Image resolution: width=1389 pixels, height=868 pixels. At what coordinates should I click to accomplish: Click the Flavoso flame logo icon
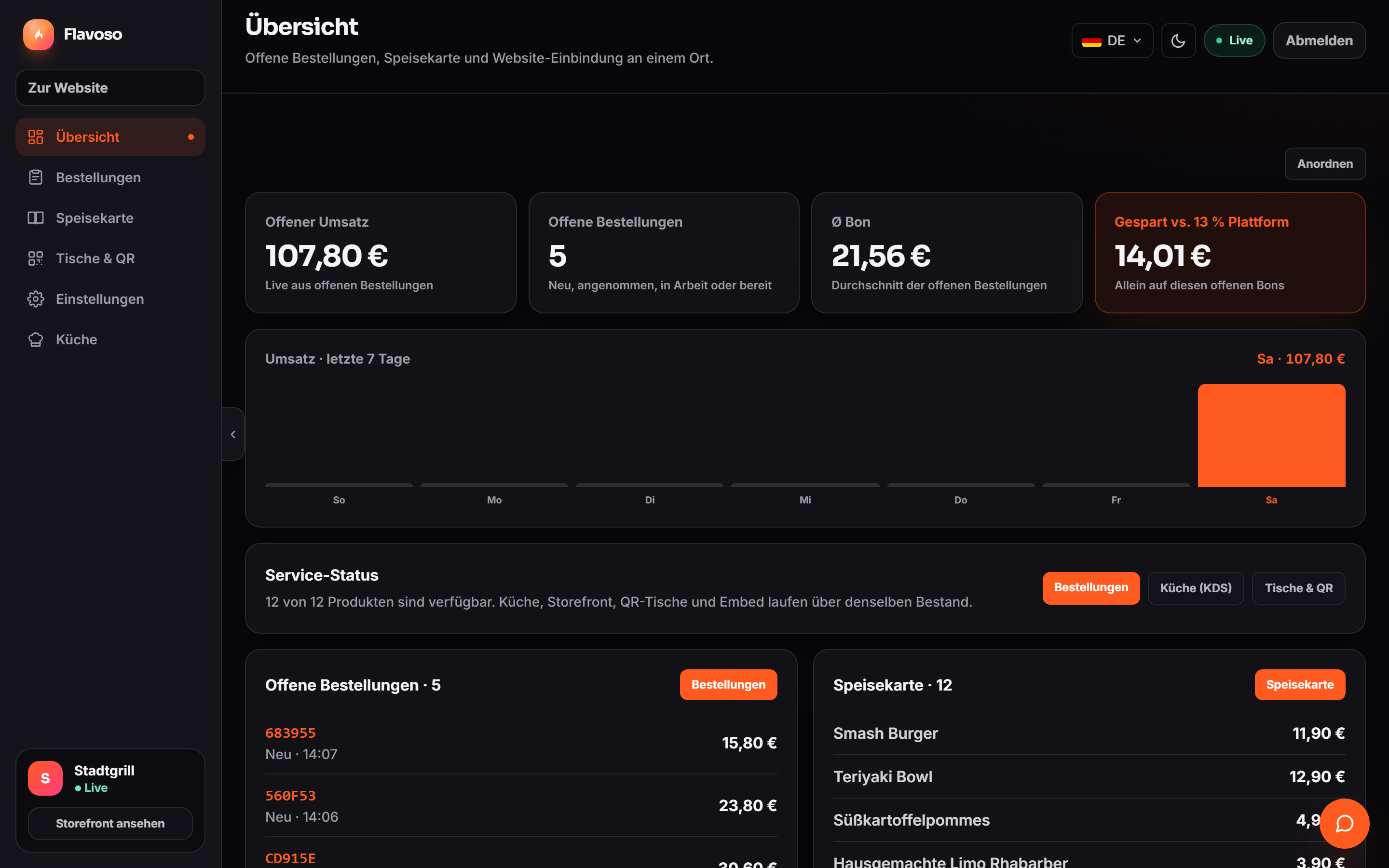pos(39,34)
